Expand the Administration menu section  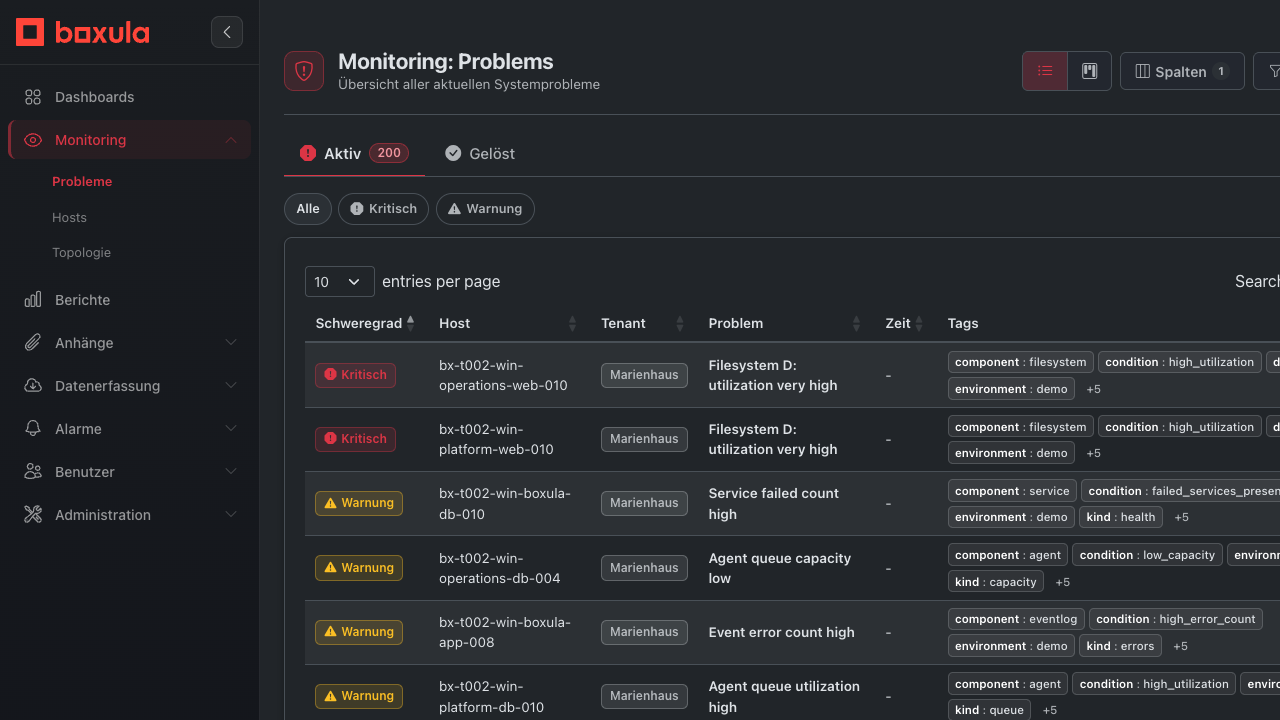tap(231, 515)
